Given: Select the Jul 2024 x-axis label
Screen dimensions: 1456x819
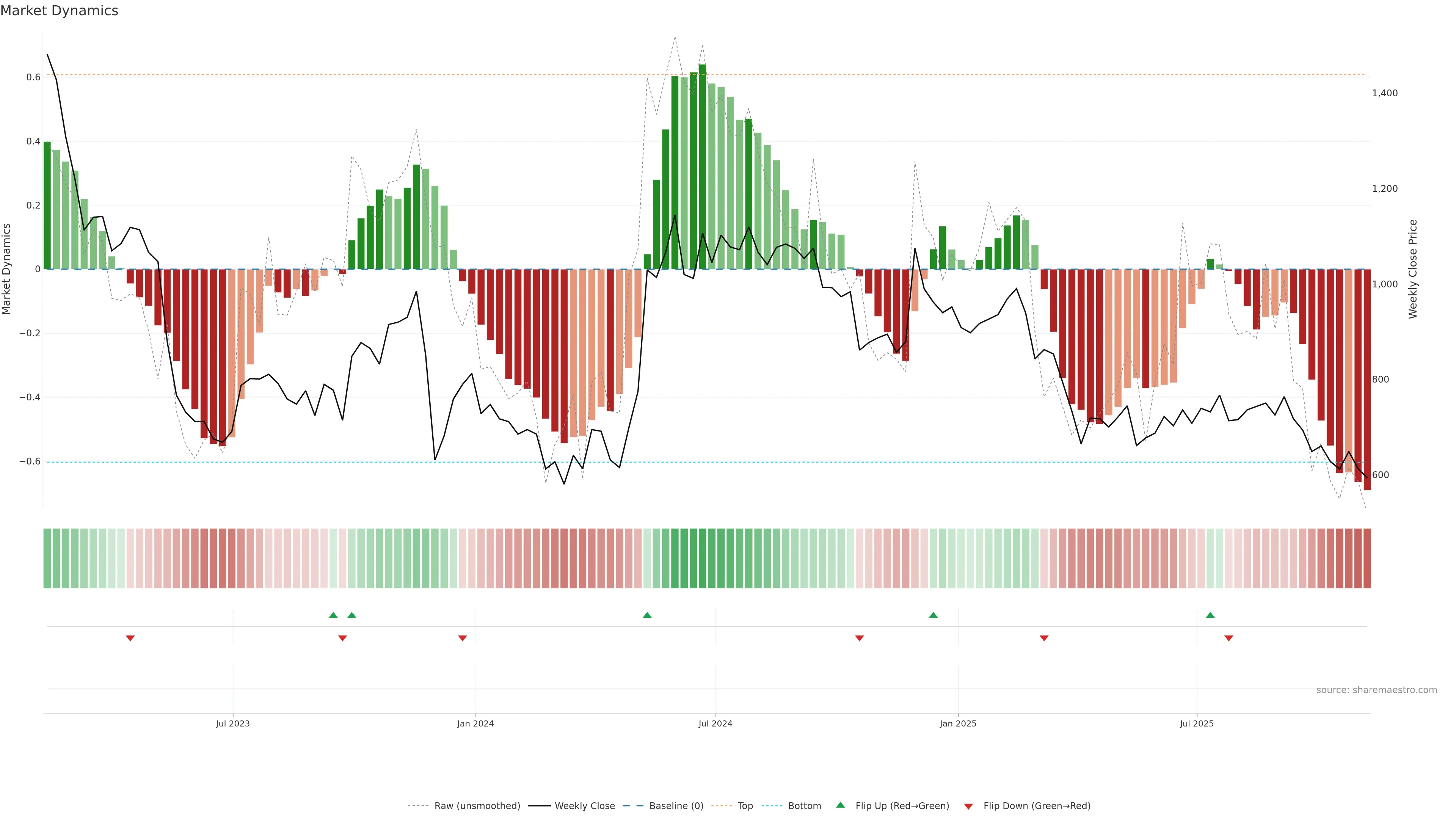Looking at the screenshot, I should pyautogui.click(x=715, y=723).
